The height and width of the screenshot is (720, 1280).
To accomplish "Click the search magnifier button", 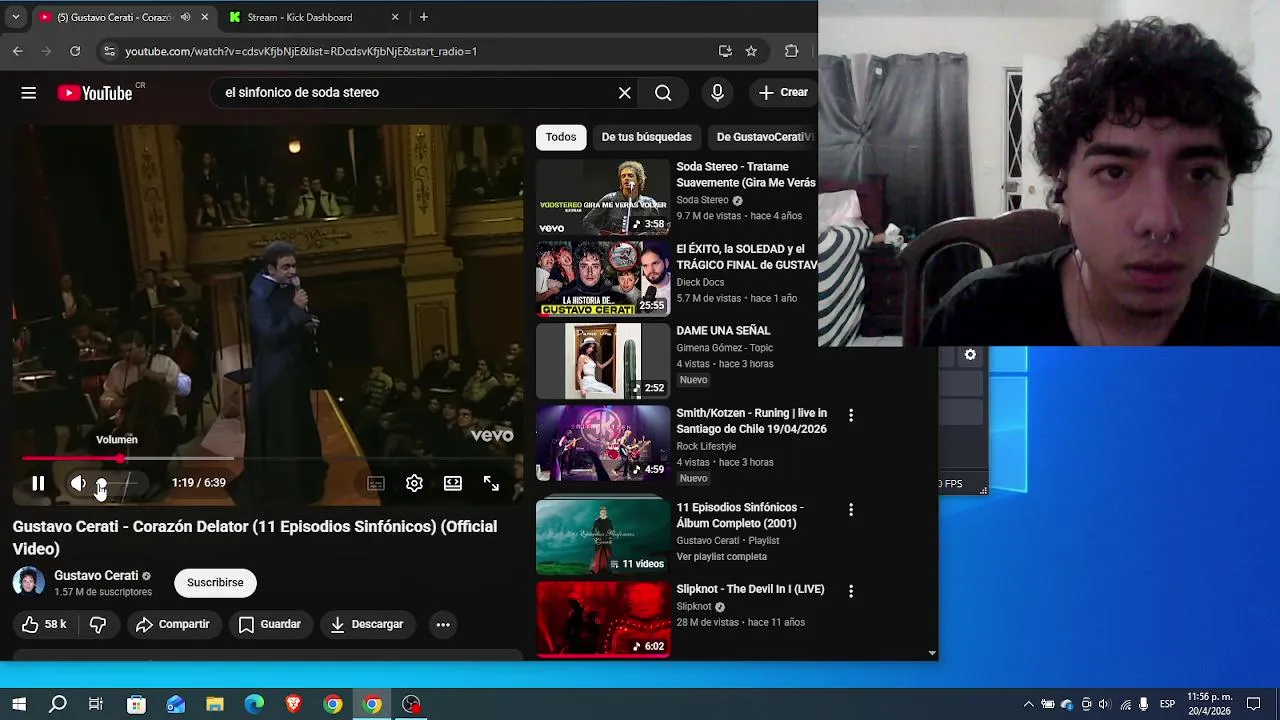I will [663, 93].
